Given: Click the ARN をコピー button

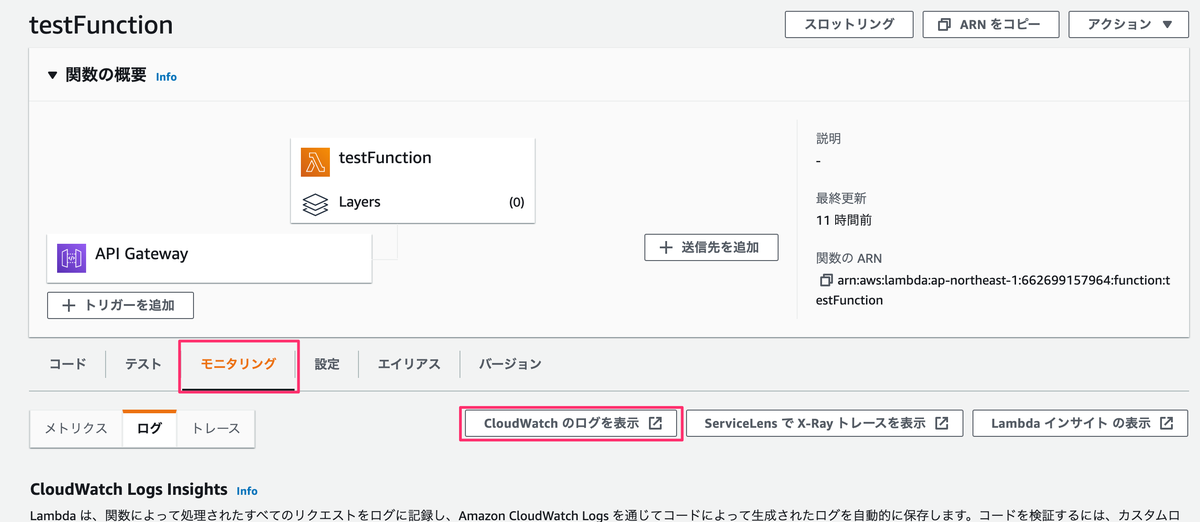Looking at the screenshot, I should point(990,25).
